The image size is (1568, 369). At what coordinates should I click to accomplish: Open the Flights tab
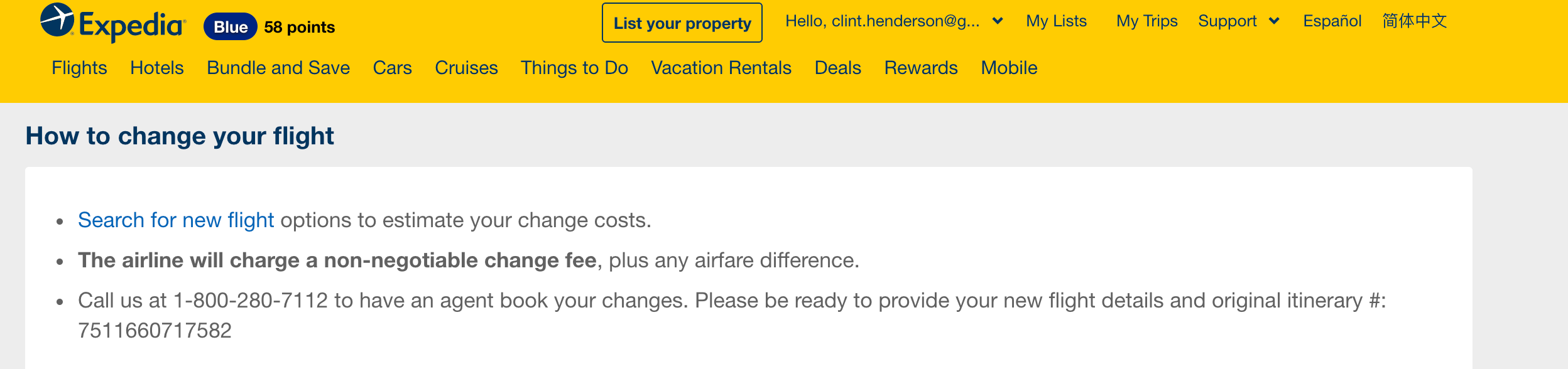point(79,68)
